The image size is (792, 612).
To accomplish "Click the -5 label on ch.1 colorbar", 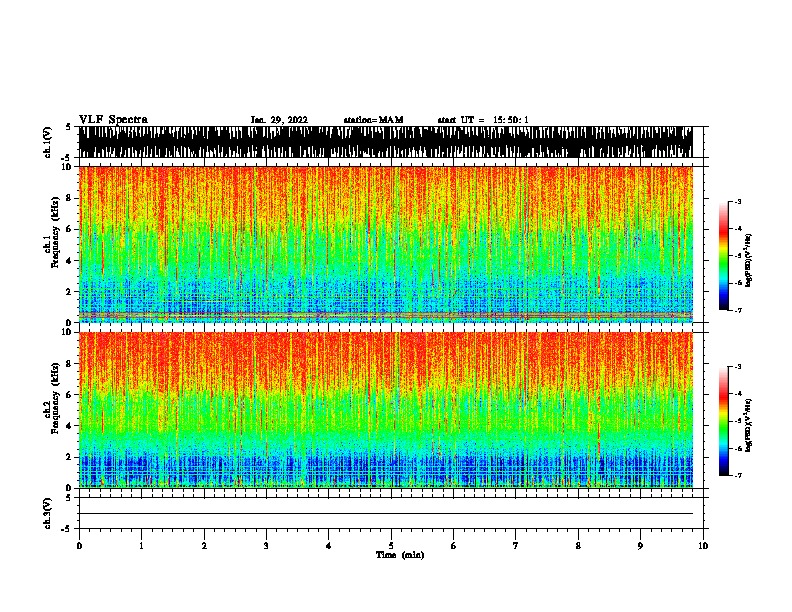I will point(738,256).
